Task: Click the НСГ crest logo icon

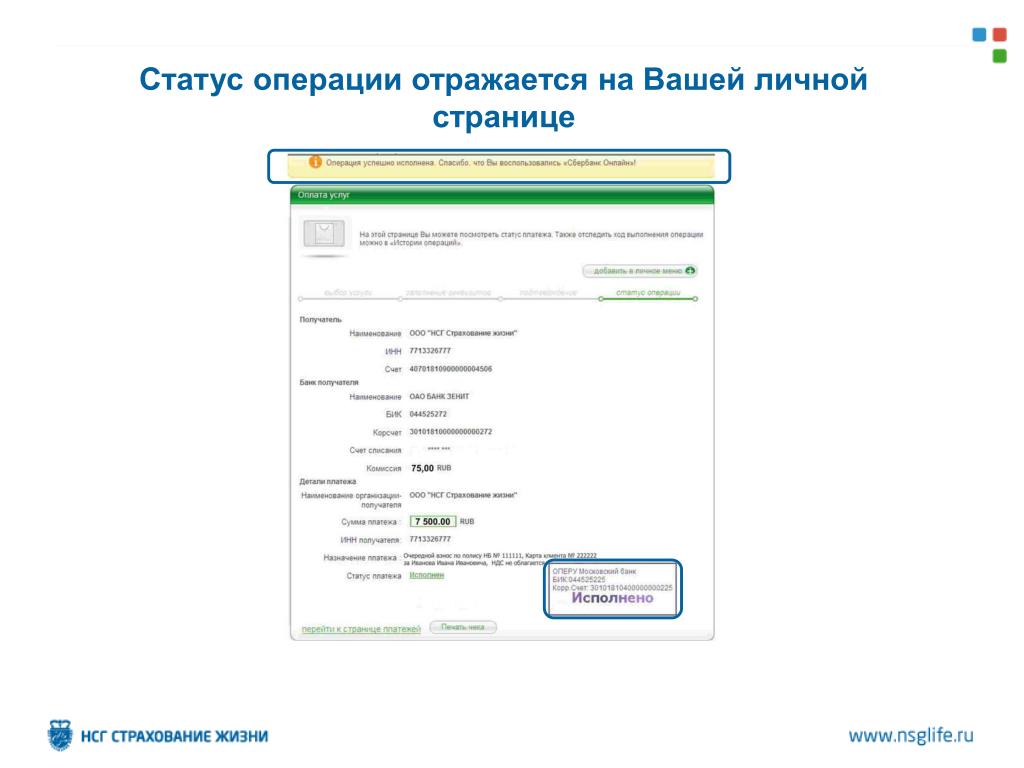Action: pos(60,735)
